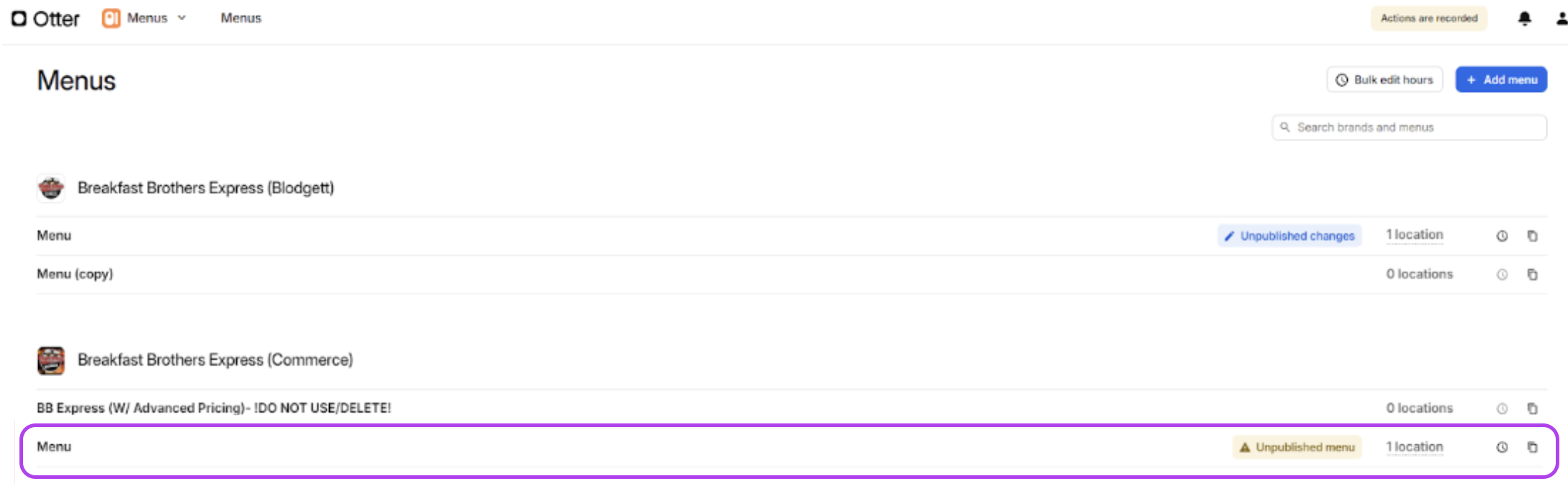The width and height of the screenshot is (1568, 494).
Task: Select the Menus breadcrumb tab
Action: click(x=241, y=18)
